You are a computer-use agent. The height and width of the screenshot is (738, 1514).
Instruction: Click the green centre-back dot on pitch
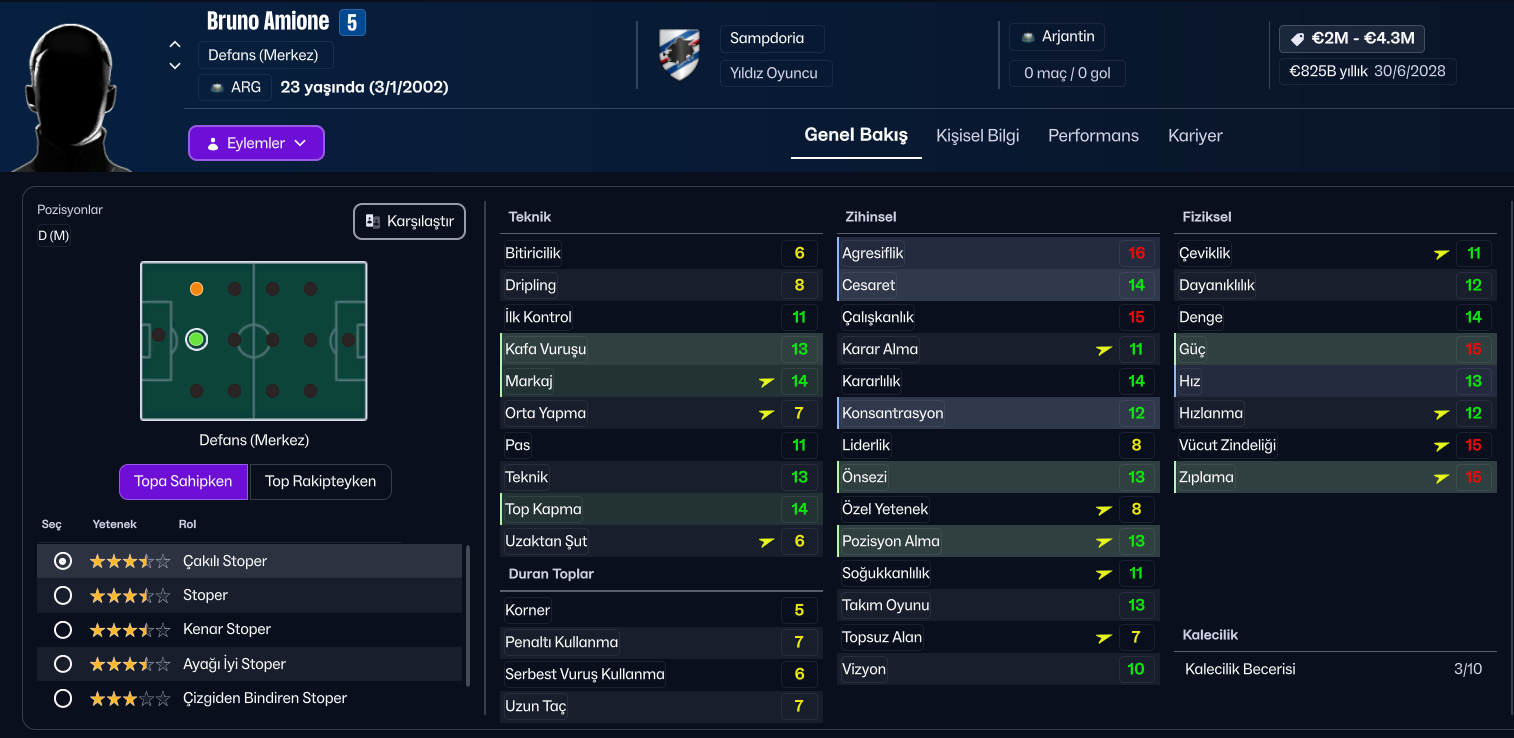point(197,340)
